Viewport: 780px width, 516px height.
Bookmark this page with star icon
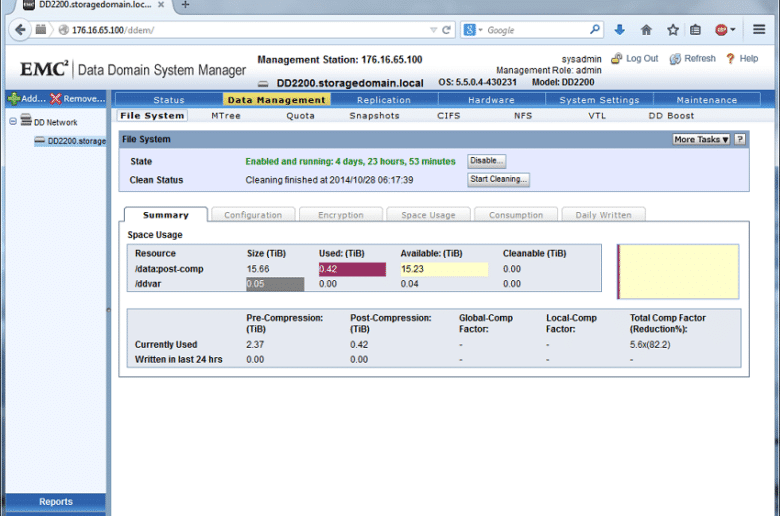click(673, 30)
